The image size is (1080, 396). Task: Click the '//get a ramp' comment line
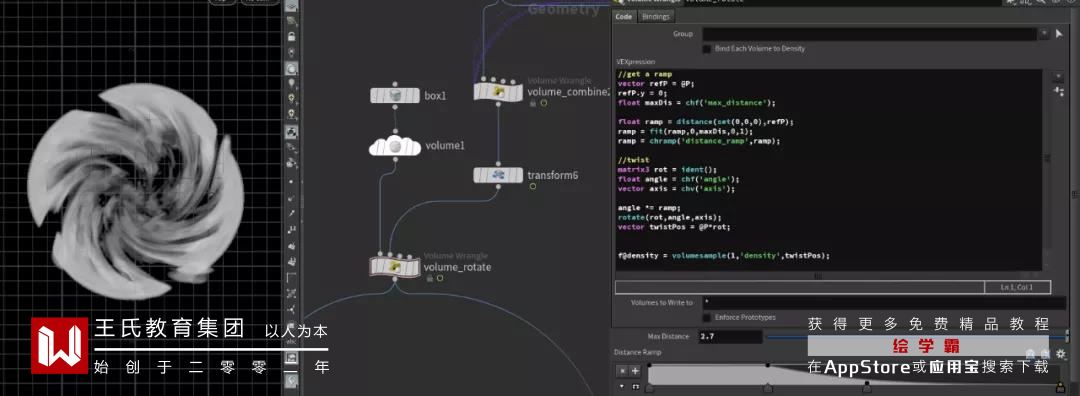(645, 74)
